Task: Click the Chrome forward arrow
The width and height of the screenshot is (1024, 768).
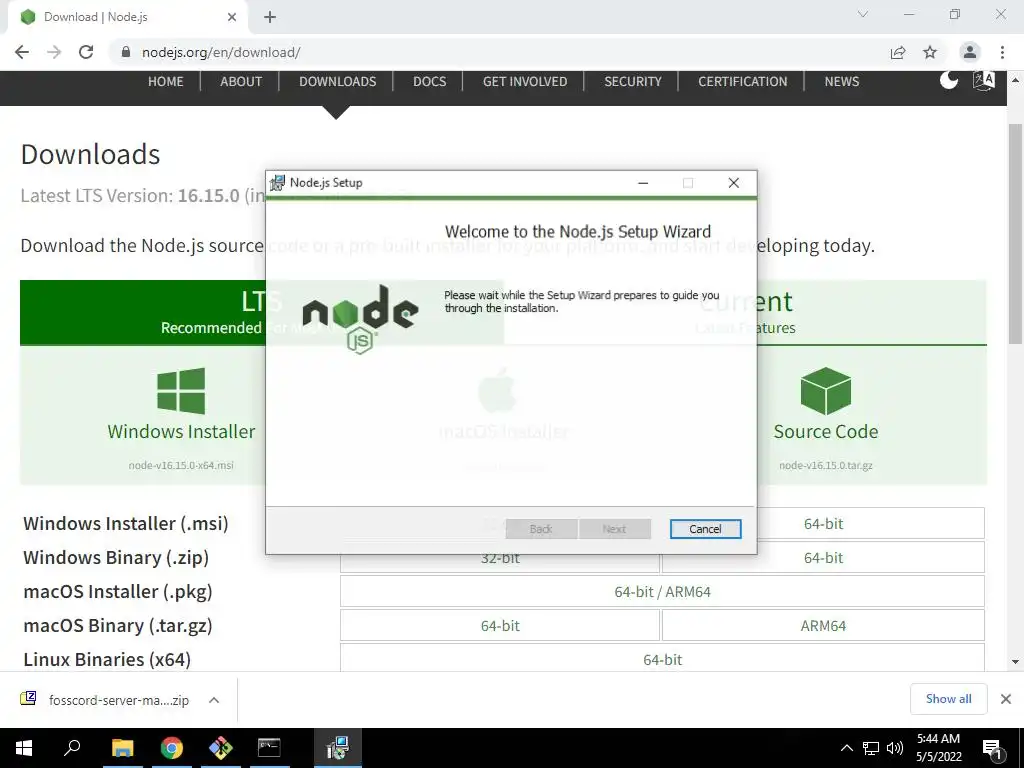Action: pyautogui.click(x=54, y=52)
